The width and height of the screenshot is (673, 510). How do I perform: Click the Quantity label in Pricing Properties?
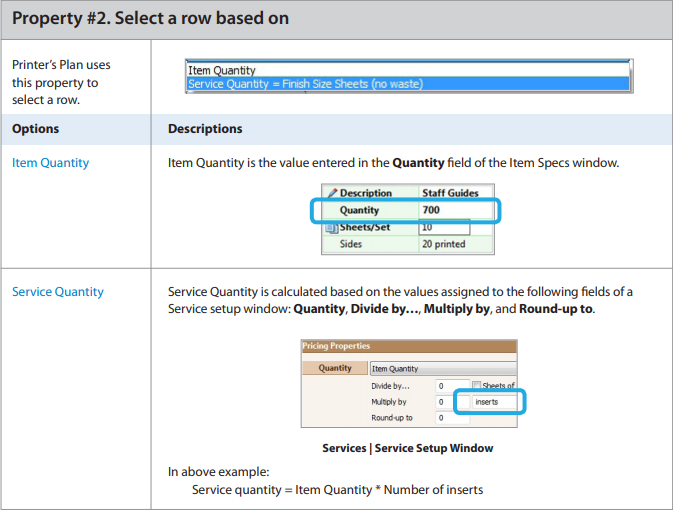click(335, 368)
